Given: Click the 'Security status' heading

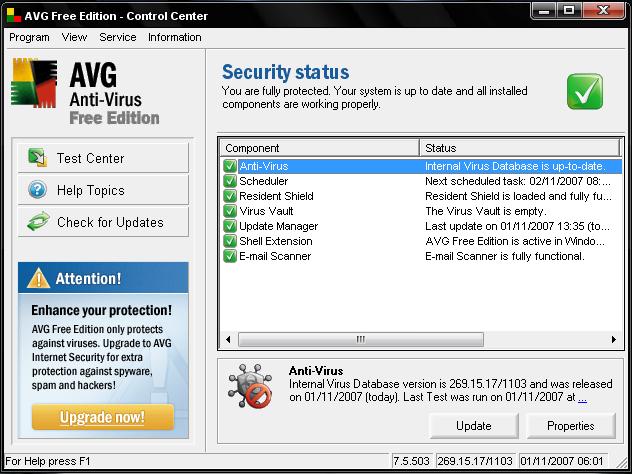Looking at the screenshot, I should click(x=285, y=72).
